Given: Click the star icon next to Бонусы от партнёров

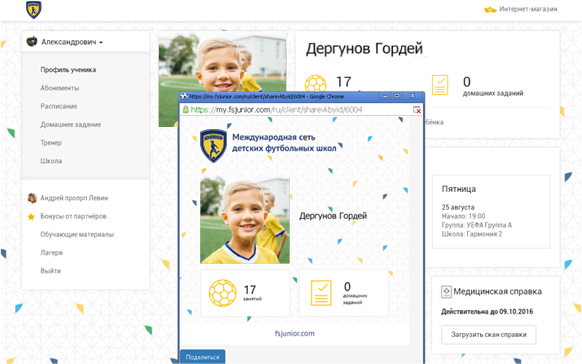Looking at the screenshot, I should 31,216.
